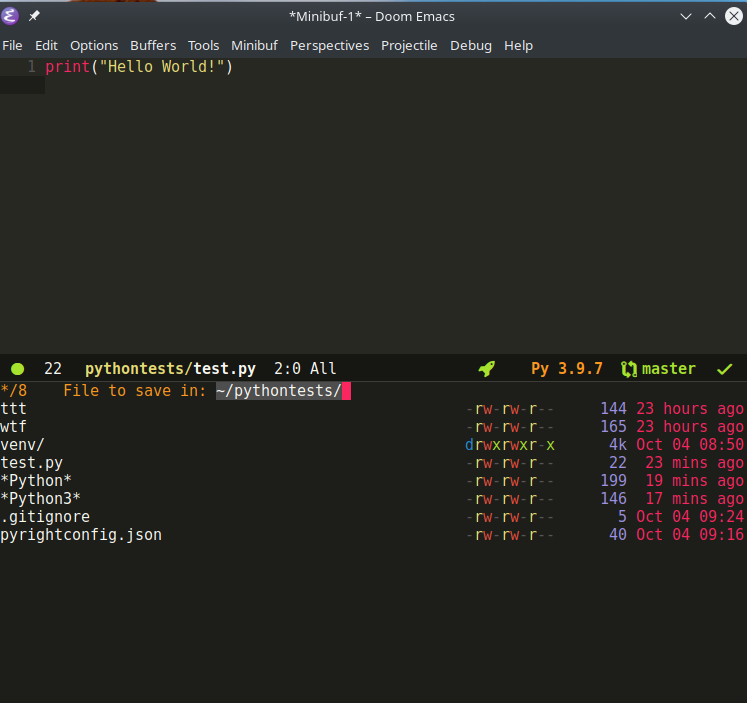The image size is (747, 703).
Task: Open the Edit menu
Action: 46,46
